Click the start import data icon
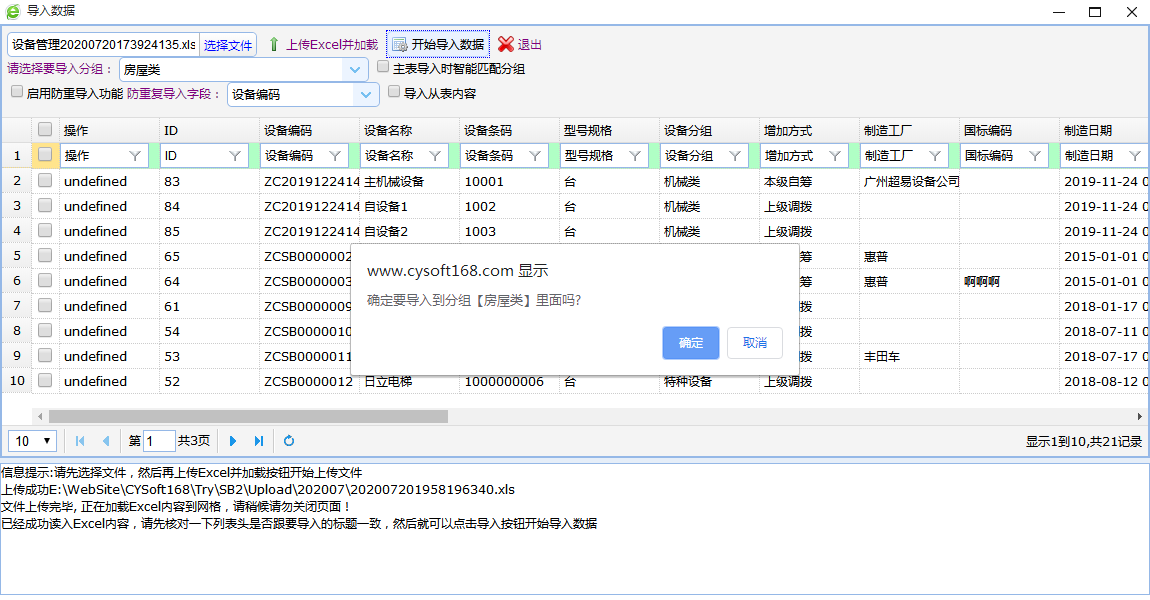Viewport: 1150px width, 600px height. tap(399, 45)
